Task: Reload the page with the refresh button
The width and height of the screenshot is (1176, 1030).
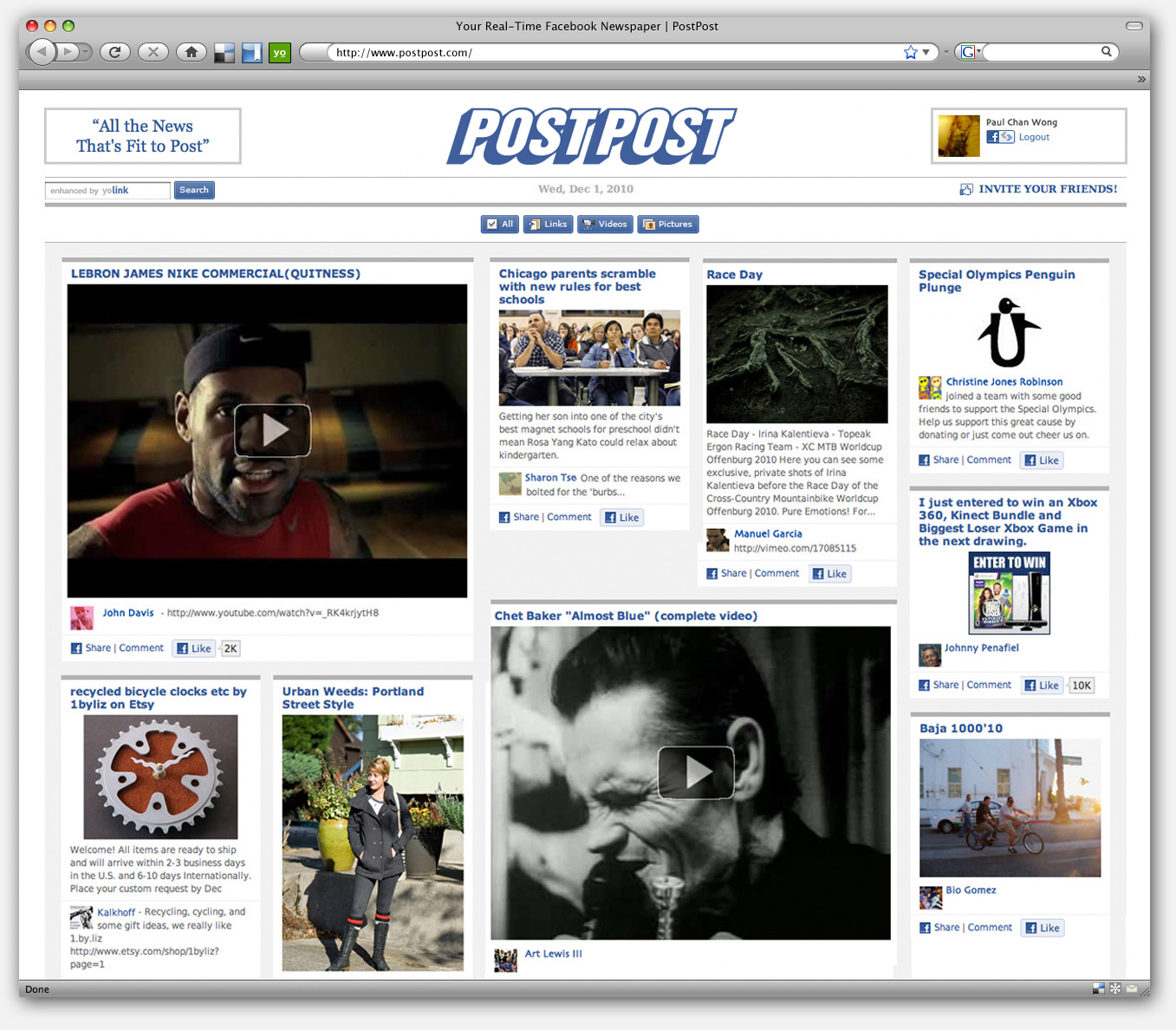Action: point(114,52)
